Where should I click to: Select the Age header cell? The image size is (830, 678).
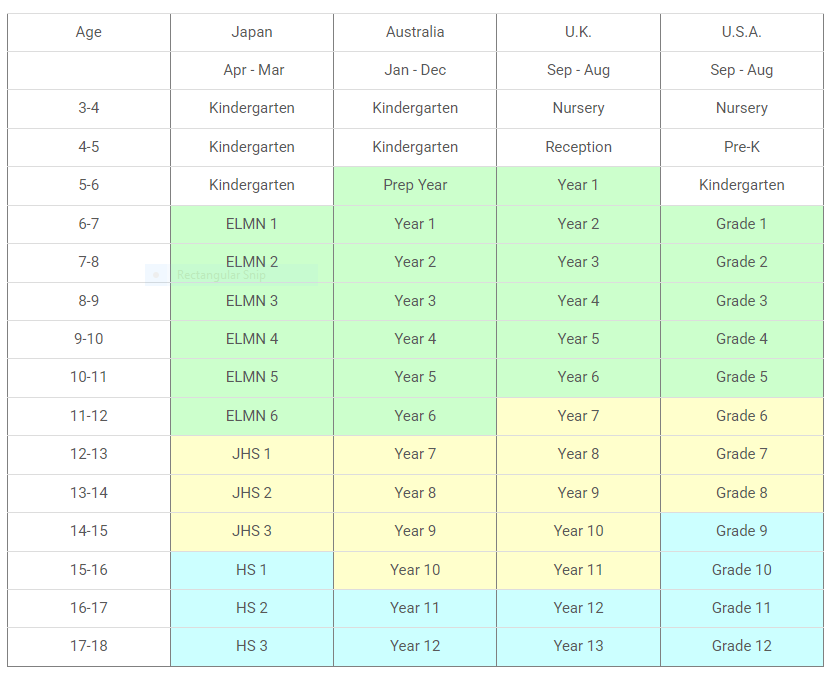point(89,32)
